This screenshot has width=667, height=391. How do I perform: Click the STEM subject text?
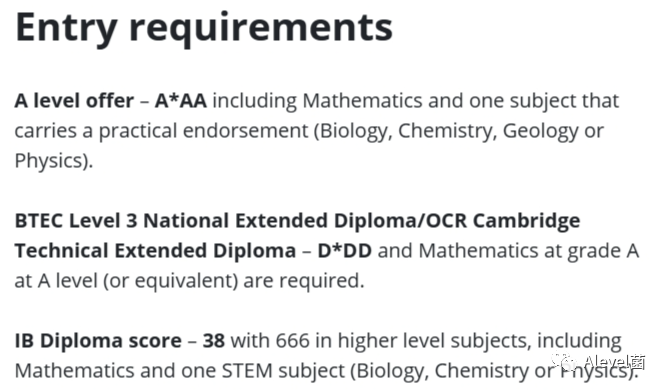(283, 371)
